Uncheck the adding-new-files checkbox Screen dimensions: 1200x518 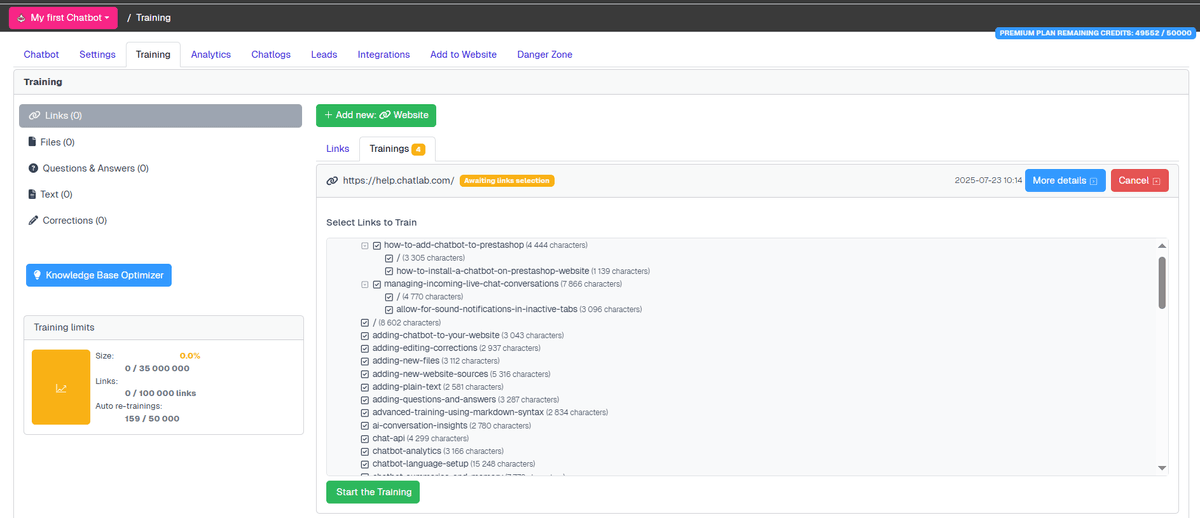(365, 361)
